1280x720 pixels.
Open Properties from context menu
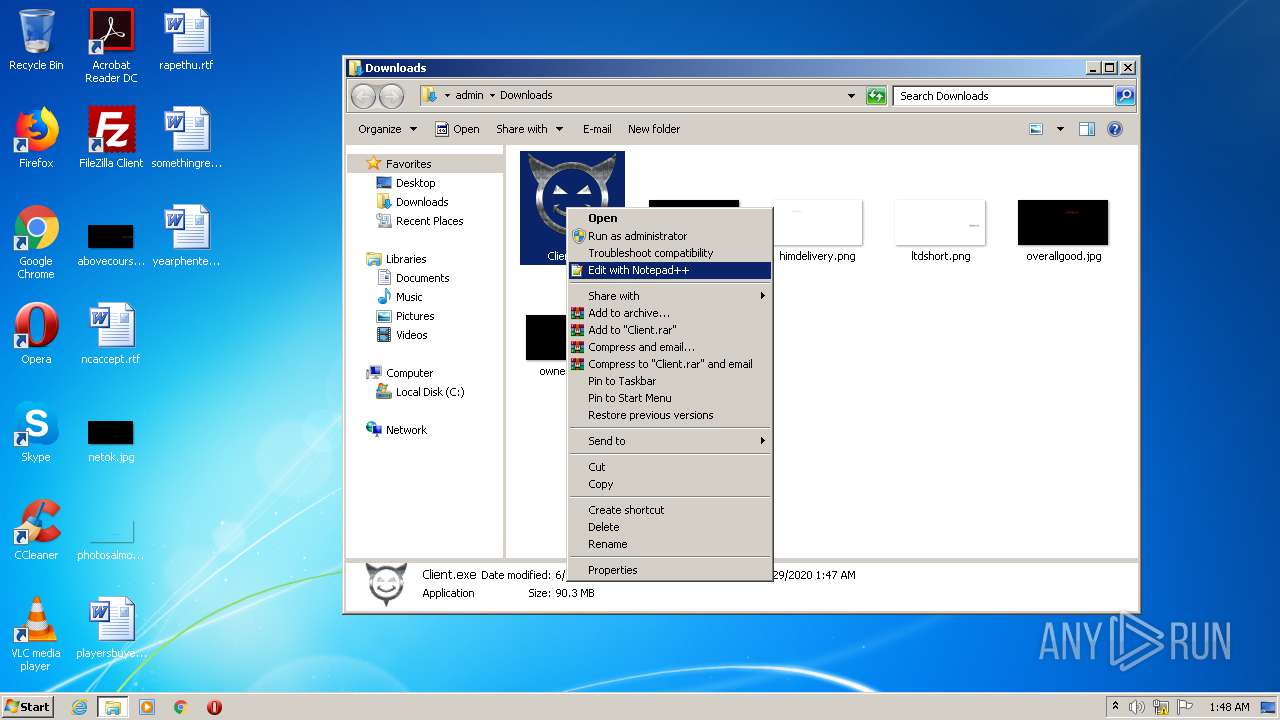pos(670,570)
